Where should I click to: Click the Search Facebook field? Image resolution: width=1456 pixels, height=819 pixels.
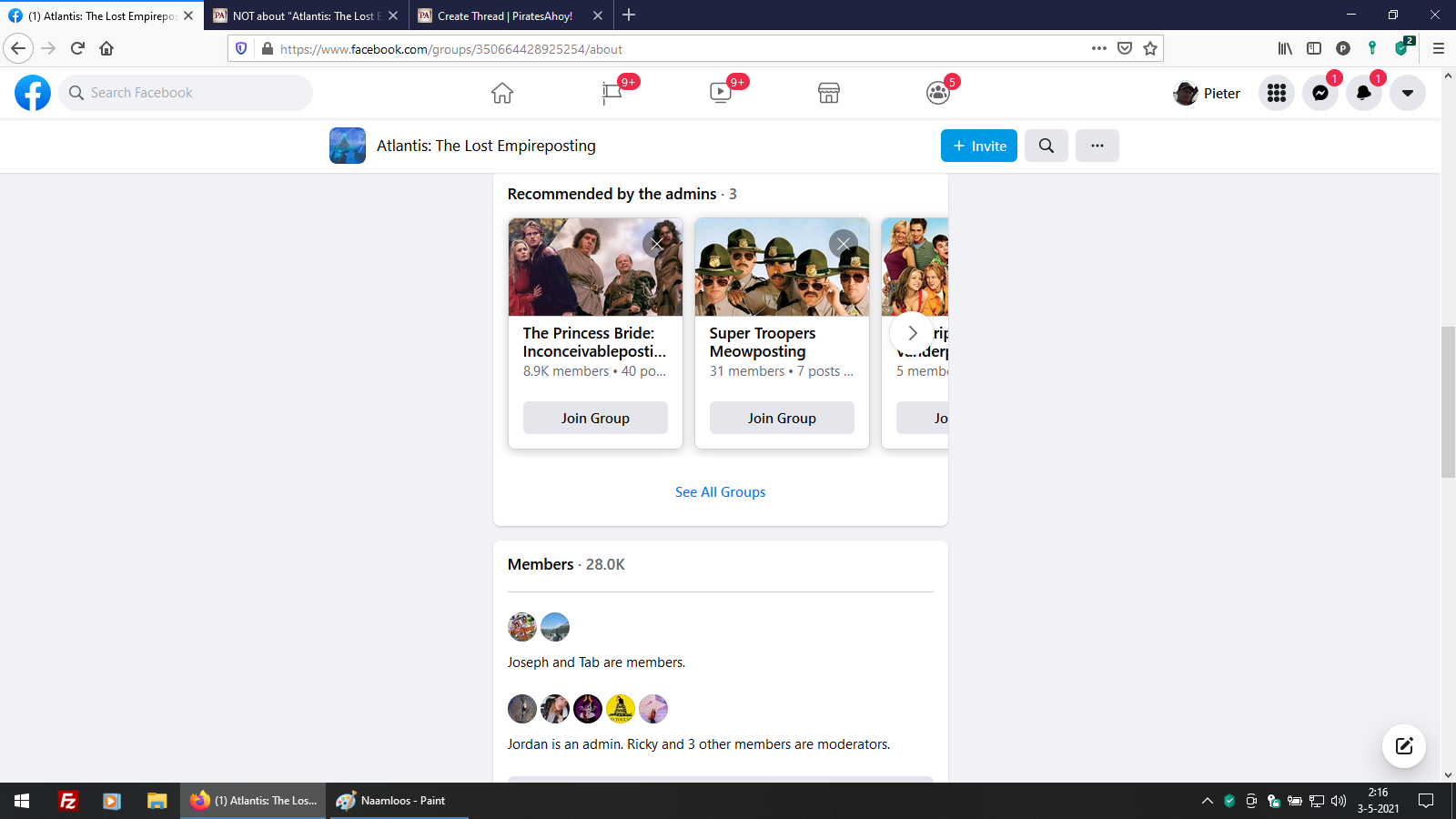pos(186,93)
